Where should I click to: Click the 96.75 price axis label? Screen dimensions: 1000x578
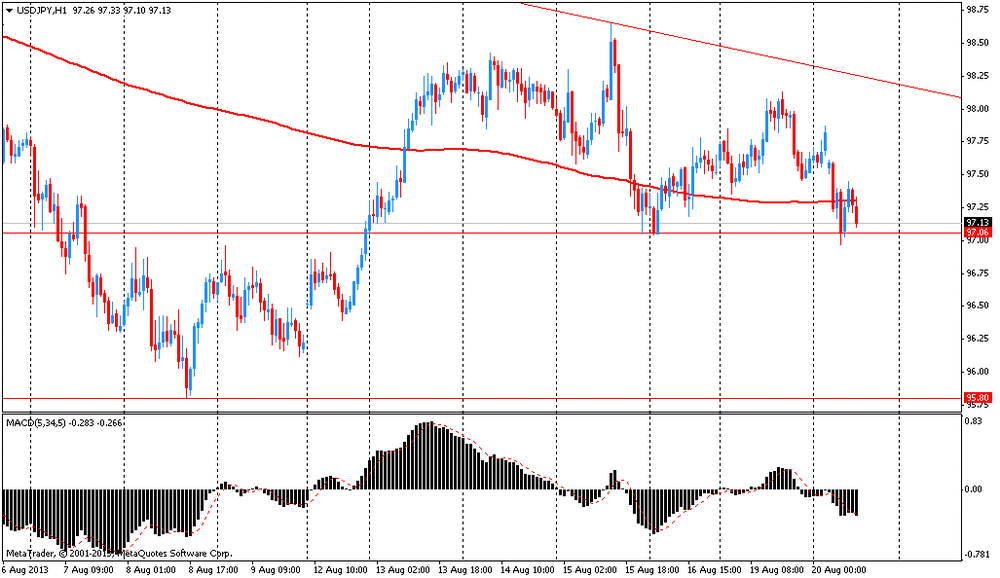(978, 273)
